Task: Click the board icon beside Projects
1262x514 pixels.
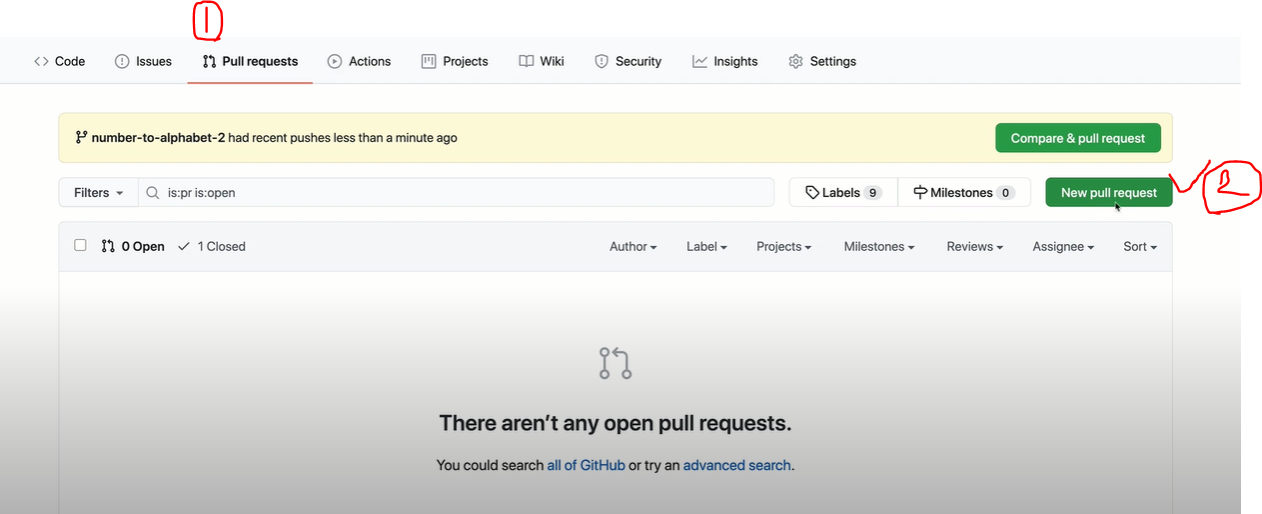Action: point(429,61)
